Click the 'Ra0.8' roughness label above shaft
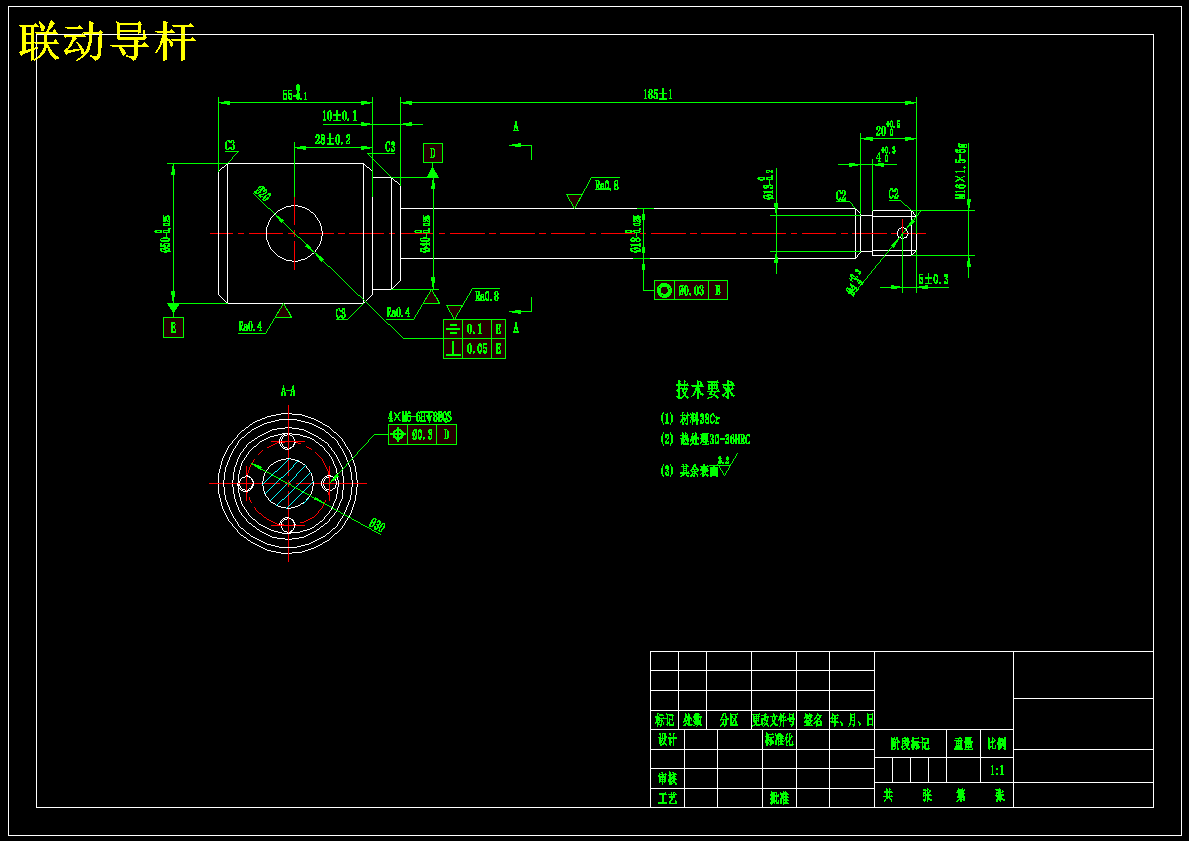This screenshot has height=841, width=1189. point(607,184)
